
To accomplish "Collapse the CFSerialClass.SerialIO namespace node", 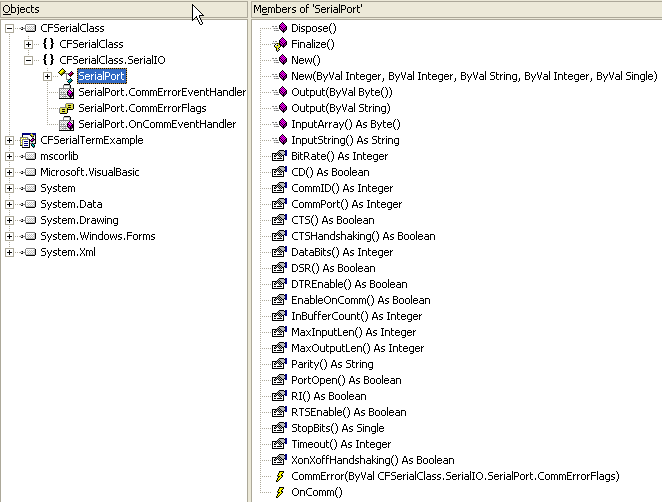I will (x=29, y=60).
